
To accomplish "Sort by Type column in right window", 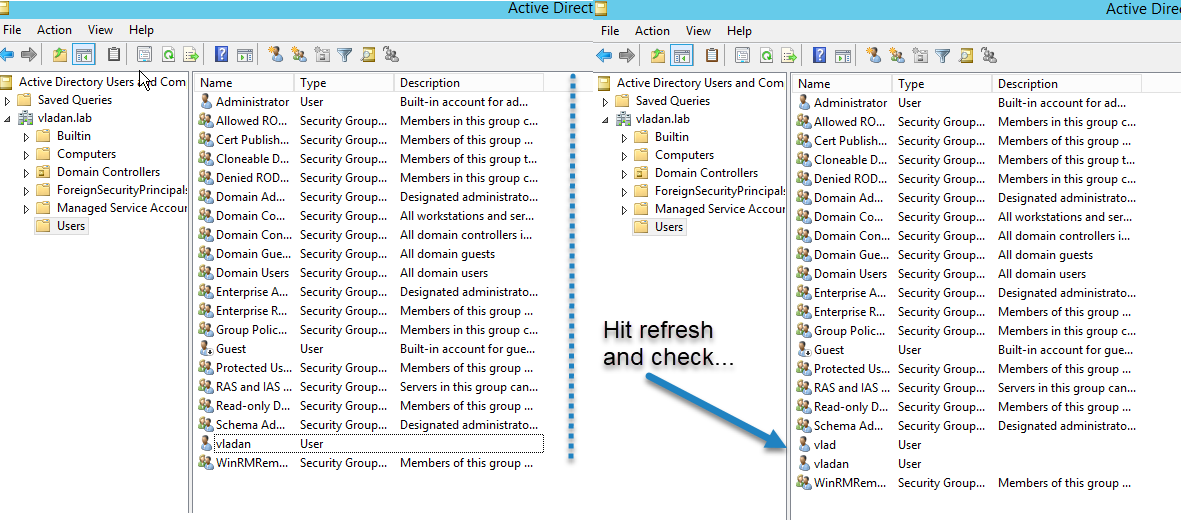I will coord(941,84).
